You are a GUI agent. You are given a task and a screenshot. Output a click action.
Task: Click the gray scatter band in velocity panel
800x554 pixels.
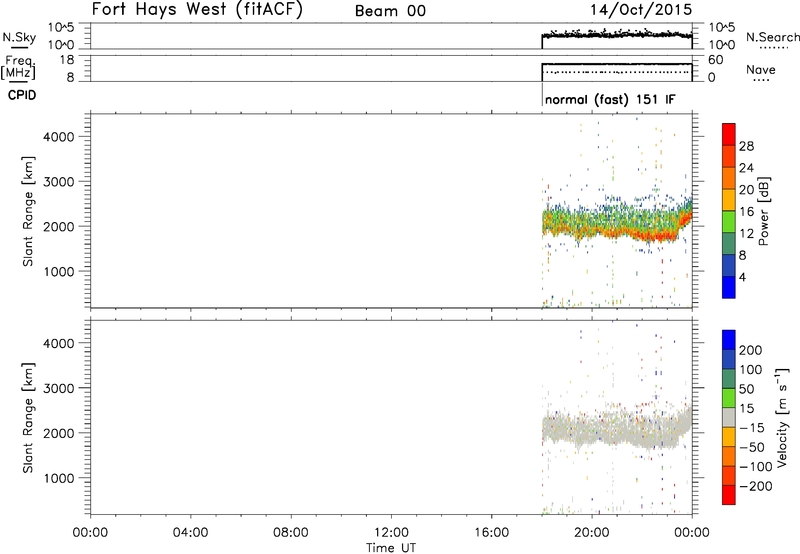[617, 427]
